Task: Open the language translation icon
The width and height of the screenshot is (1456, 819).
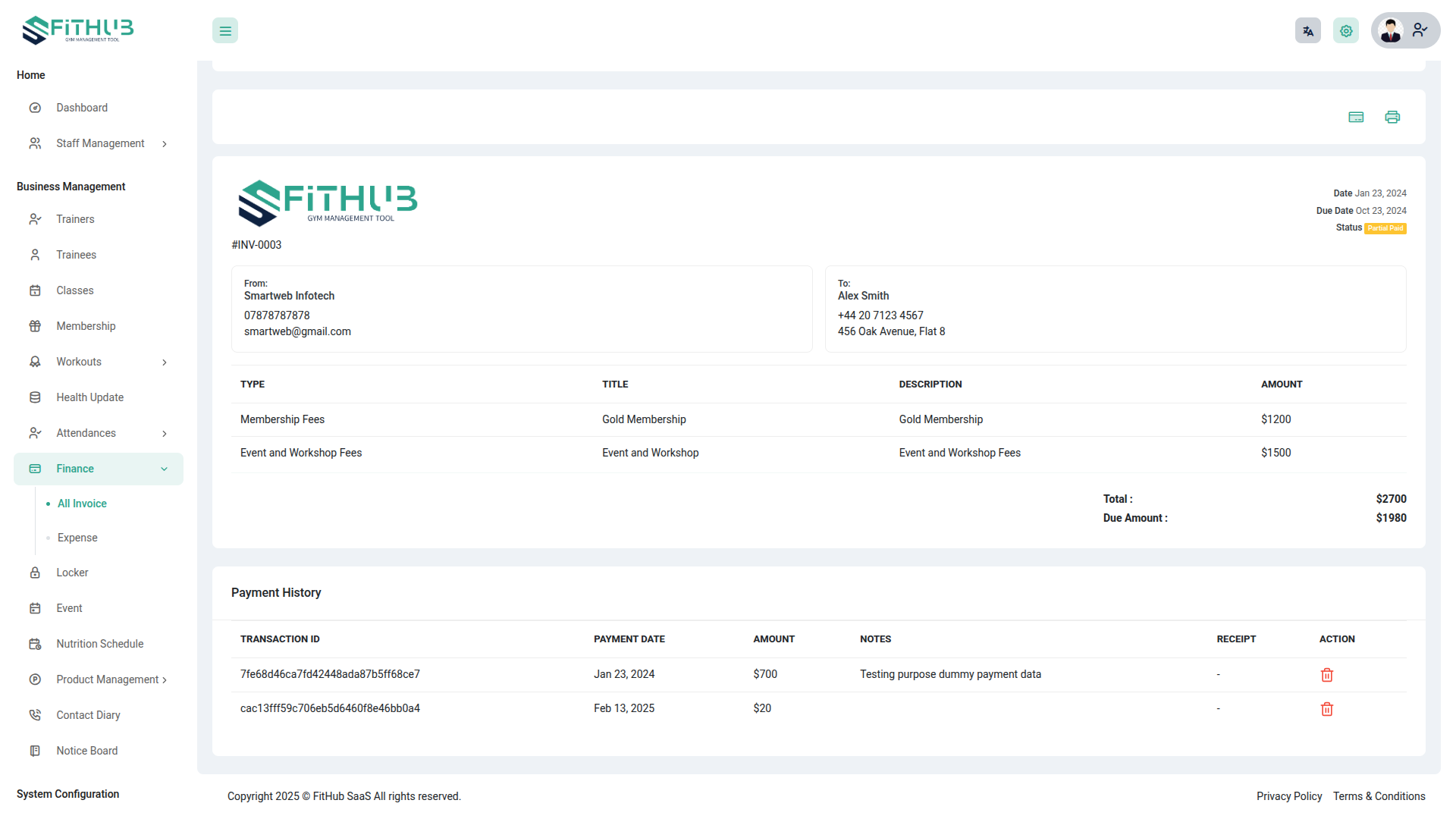Action: 1307,31
